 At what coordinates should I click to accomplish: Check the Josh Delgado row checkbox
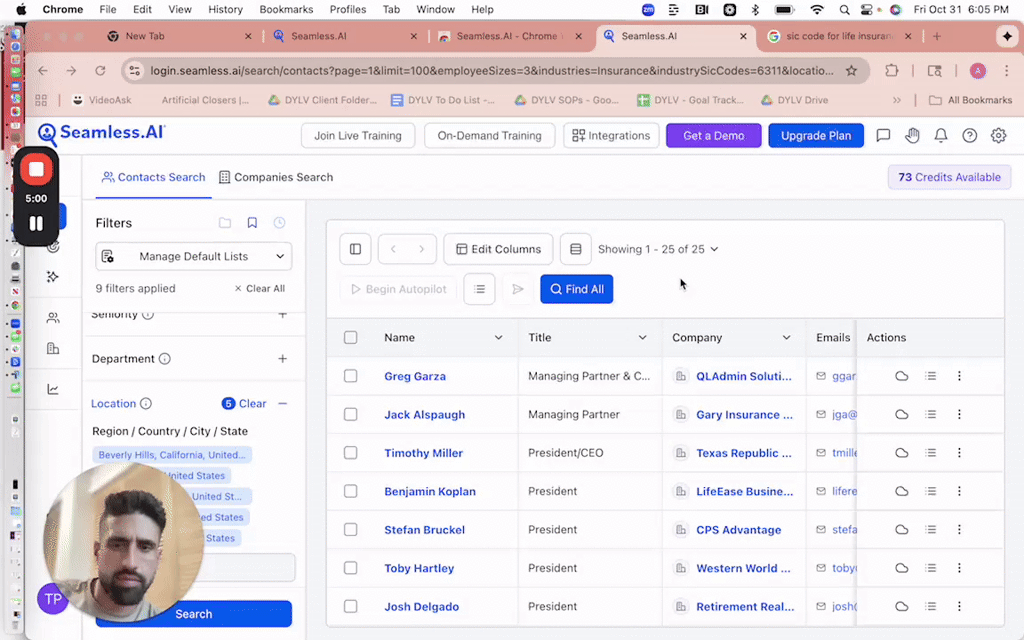[351, 606]
